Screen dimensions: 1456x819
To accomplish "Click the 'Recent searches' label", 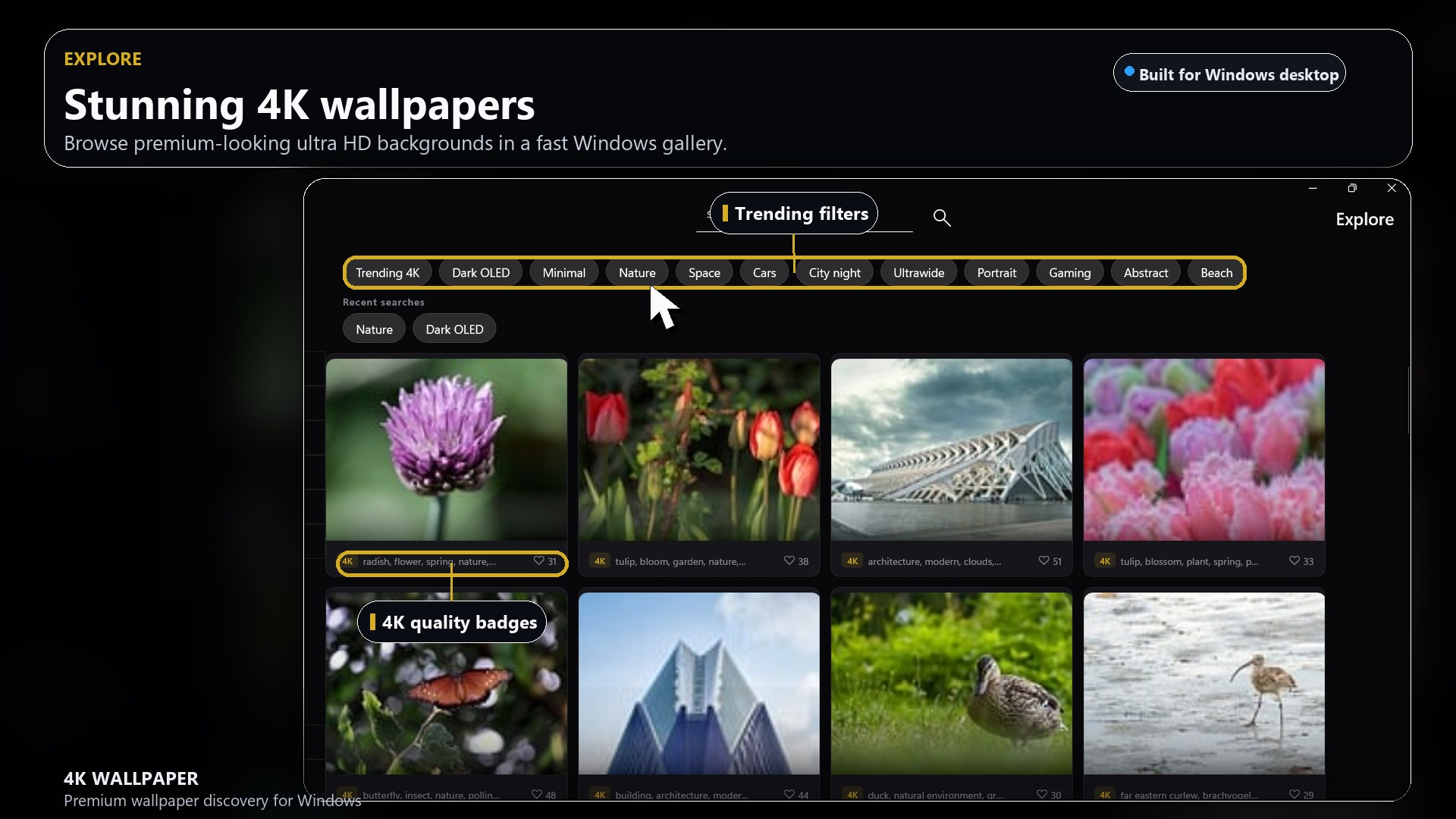I will pos(384,303).
